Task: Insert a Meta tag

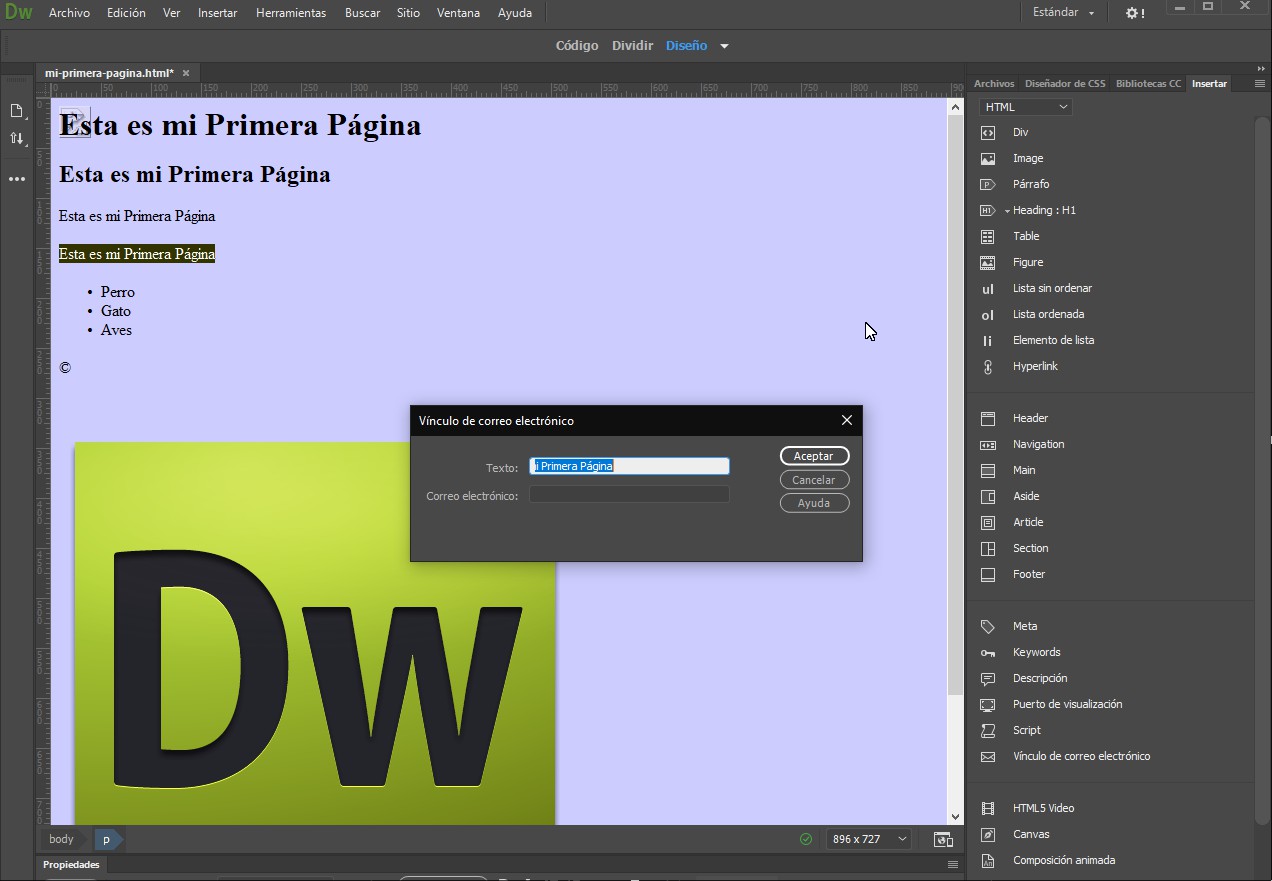Action: pyautogui.click(x=1025, y=626)
